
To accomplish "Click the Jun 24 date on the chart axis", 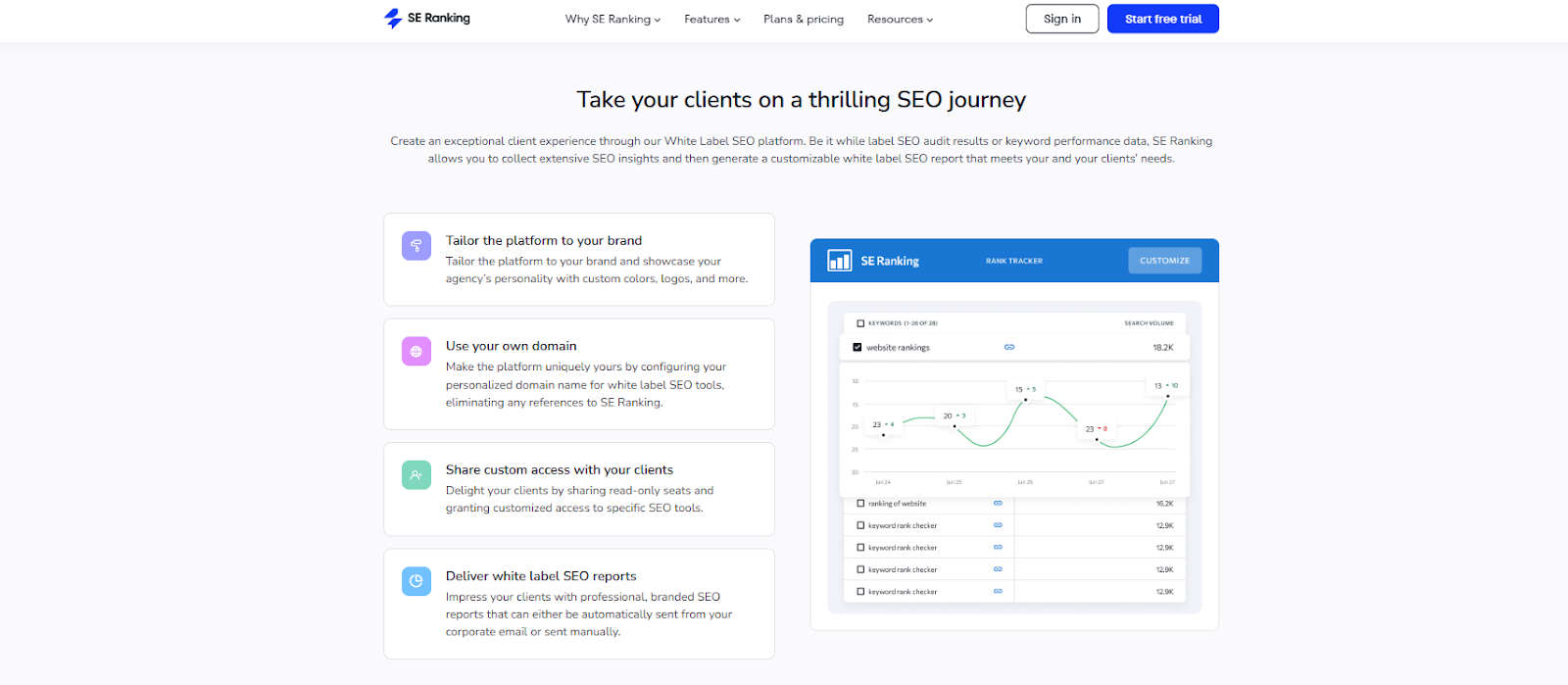I will click(883, 482).
